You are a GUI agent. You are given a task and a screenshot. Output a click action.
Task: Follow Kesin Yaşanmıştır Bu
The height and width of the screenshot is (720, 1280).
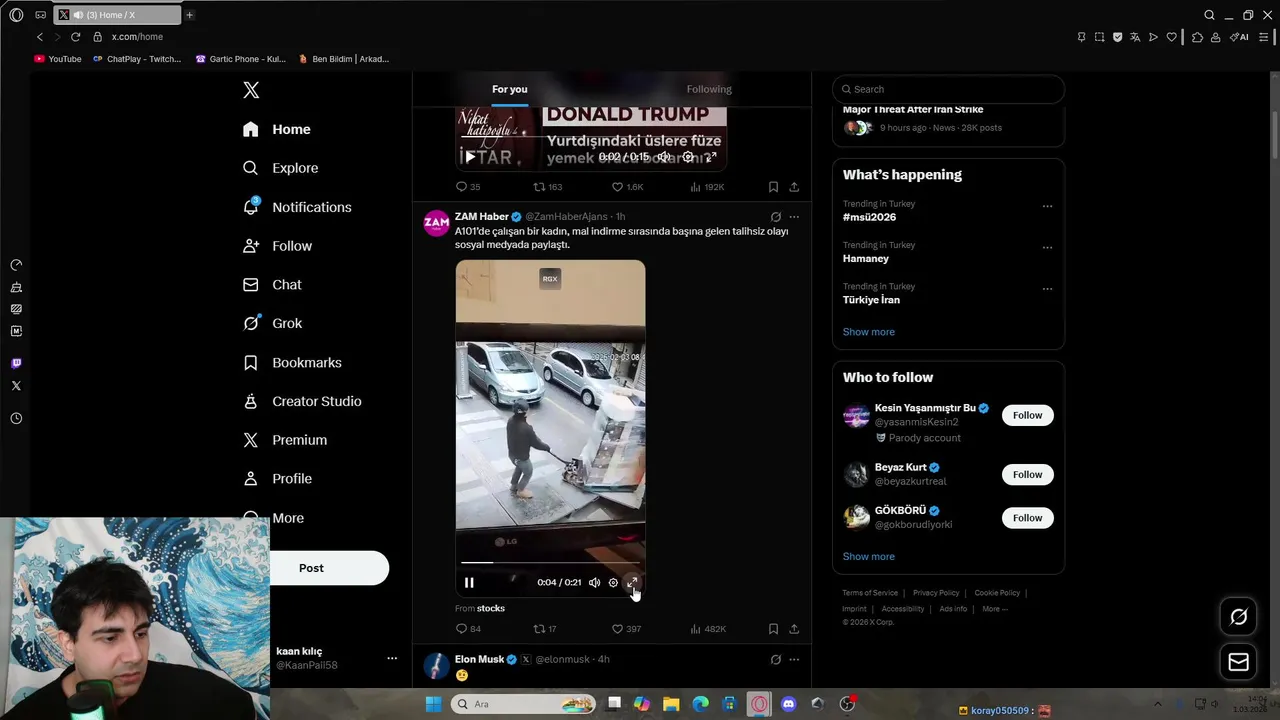(x=1027, y=415)
